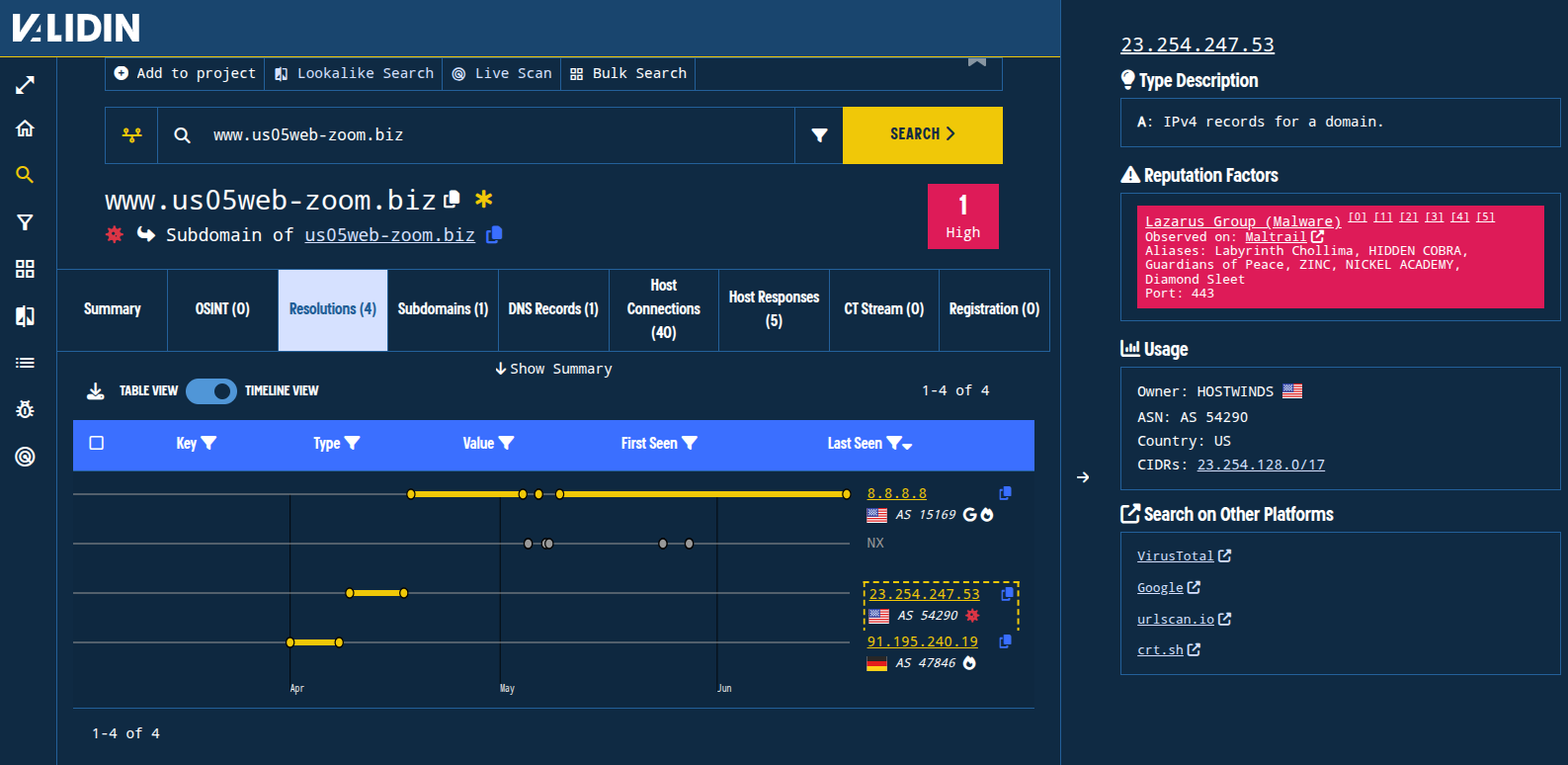1568x765 pixels.
Task: Click the yellow asterisk next to domain title
Action: click(x=483, y=199)
